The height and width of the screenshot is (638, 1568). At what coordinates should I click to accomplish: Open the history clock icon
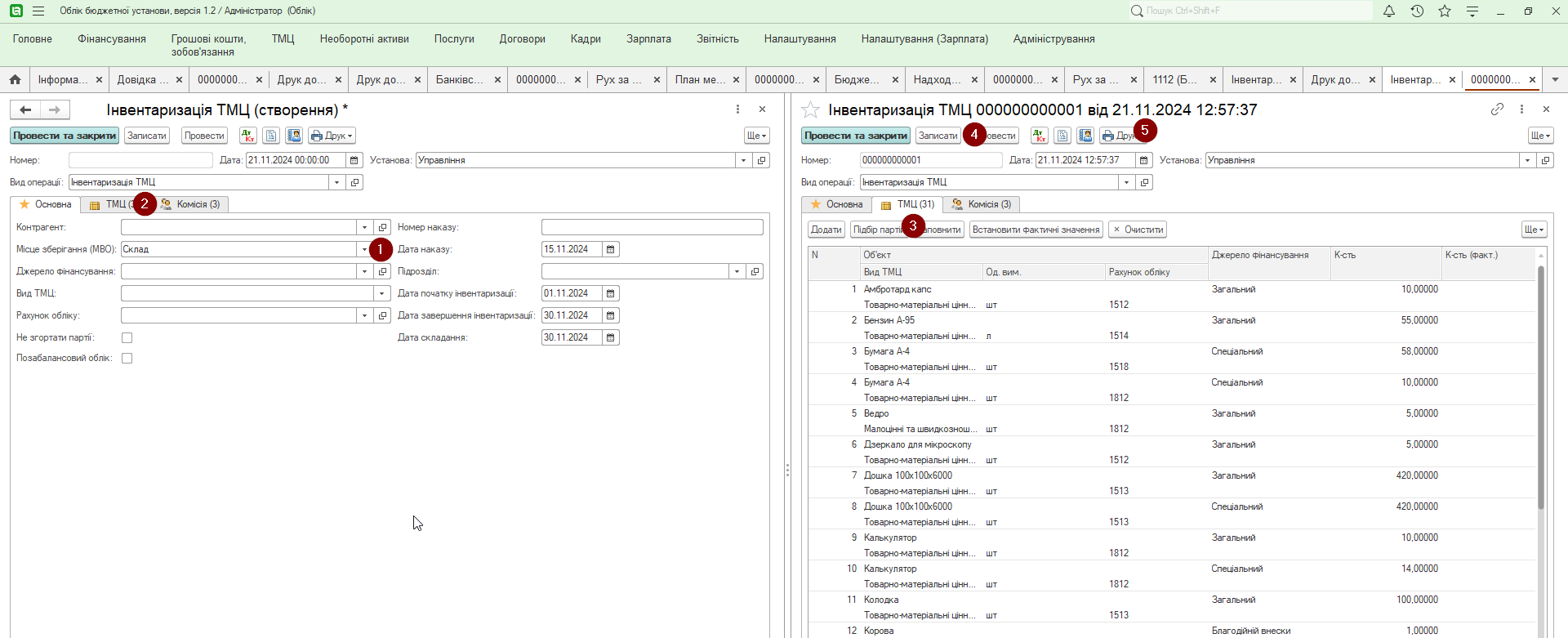(x=1417, y=11)
